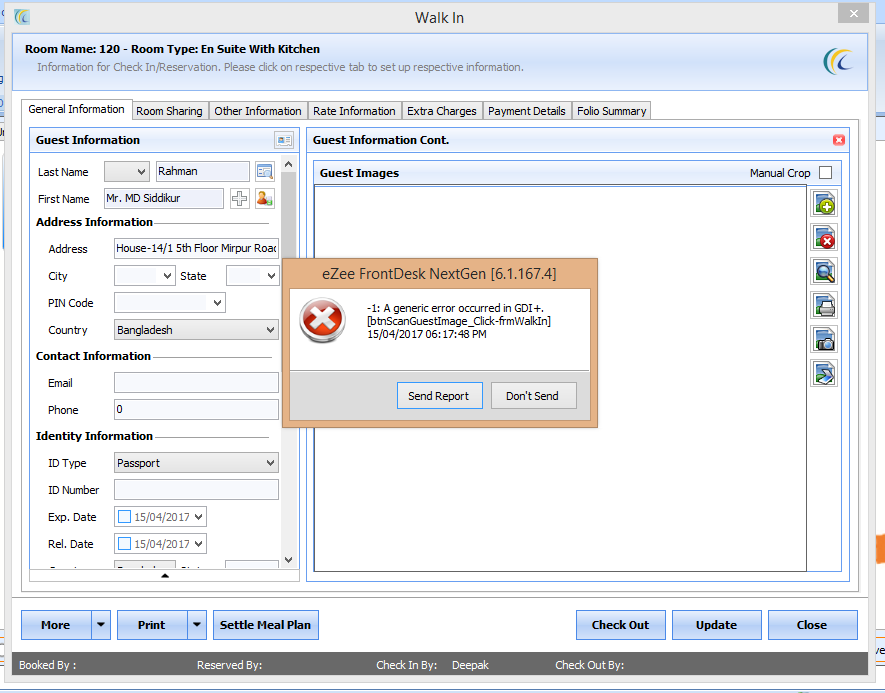
Task: Click the eZee logo in the header banner
Action: click(838, 62)
